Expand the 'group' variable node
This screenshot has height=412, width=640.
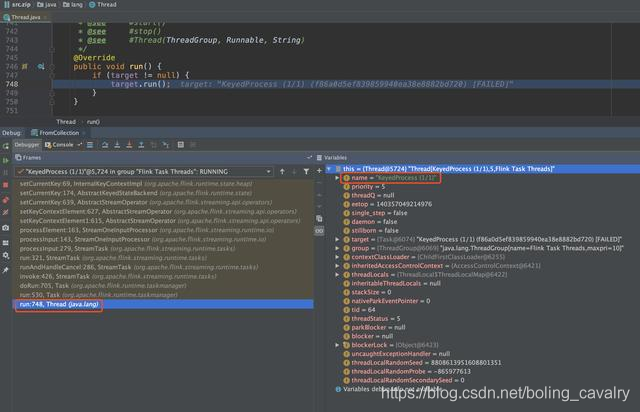tap(337, 248)
